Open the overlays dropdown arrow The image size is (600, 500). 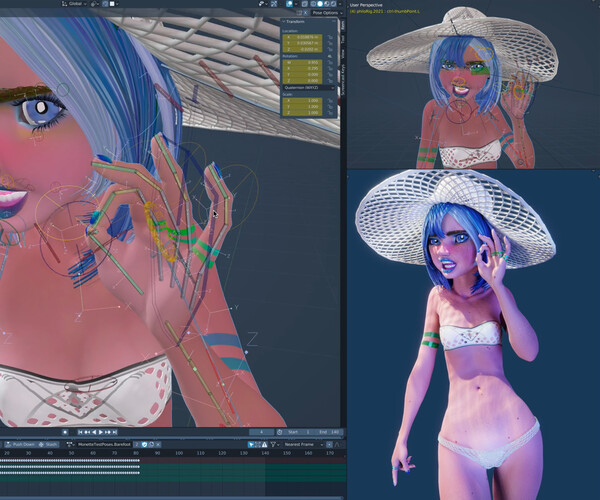click(x=296, y=4)
